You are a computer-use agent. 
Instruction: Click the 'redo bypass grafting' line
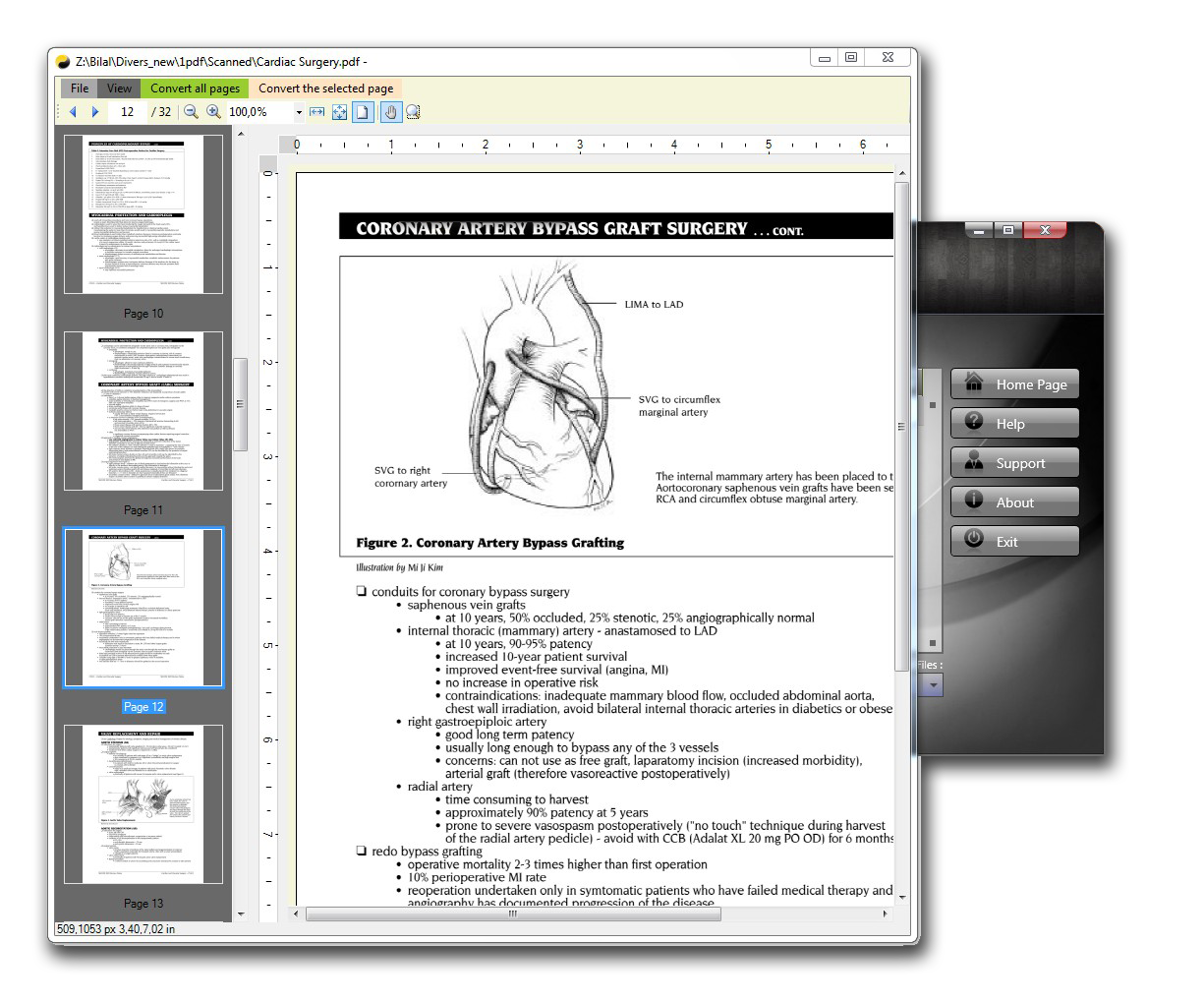pos(427,852)
